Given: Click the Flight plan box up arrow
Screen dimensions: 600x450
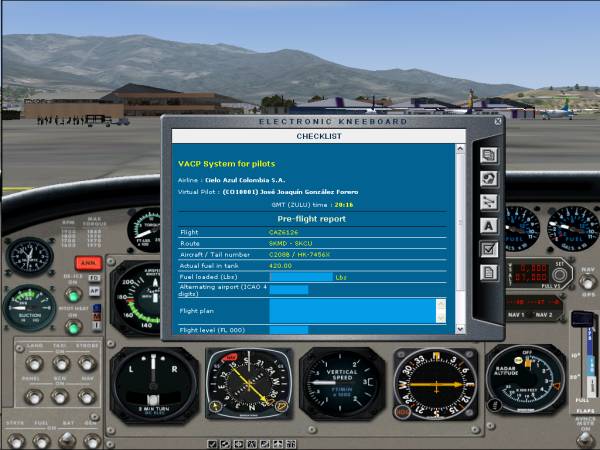Looking at the screenshot, I should [x=441, y=304].
